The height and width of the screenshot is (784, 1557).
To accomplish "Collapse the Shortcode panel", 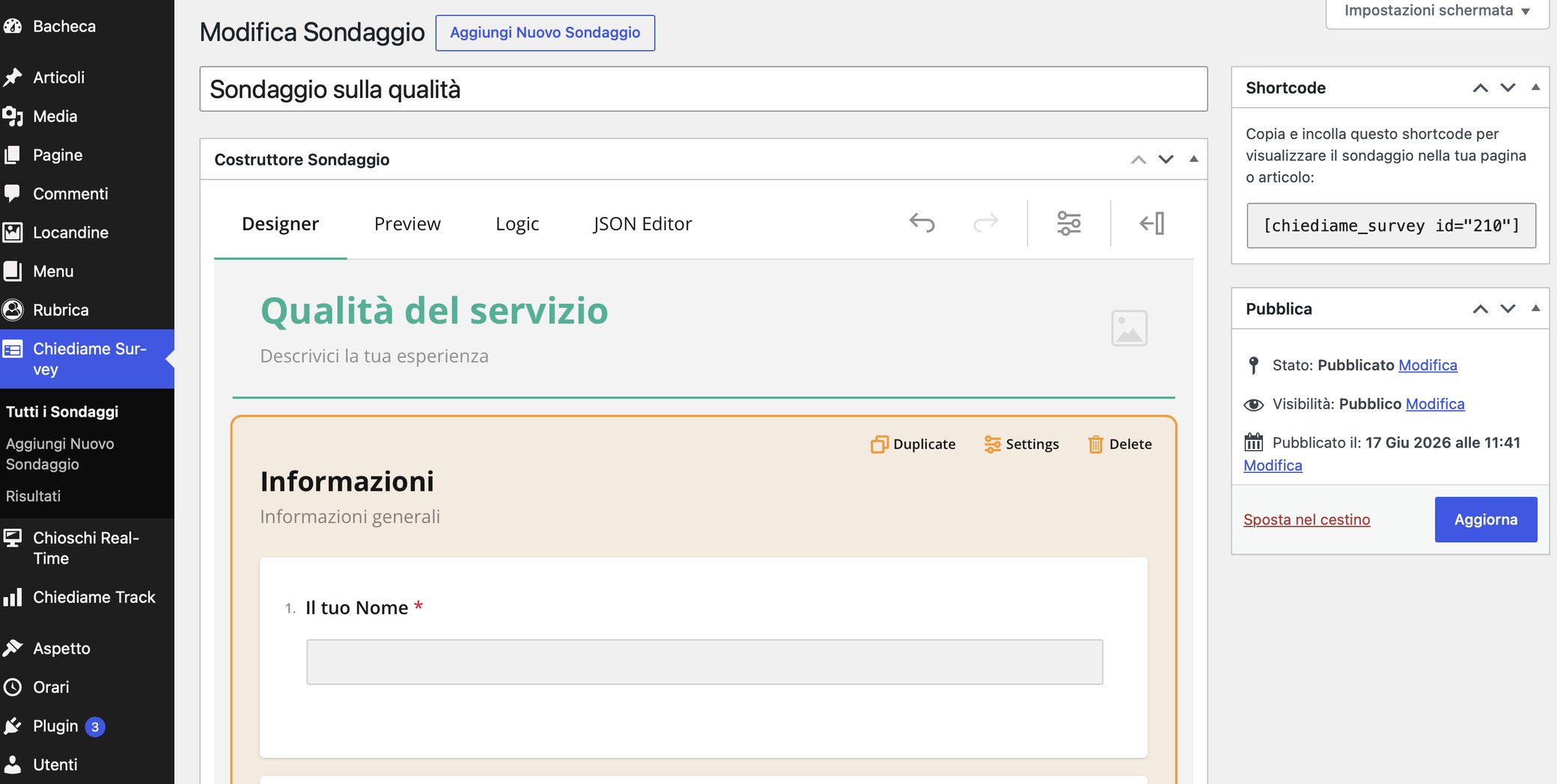I will pyautogui.click(x=1536, y=88).
